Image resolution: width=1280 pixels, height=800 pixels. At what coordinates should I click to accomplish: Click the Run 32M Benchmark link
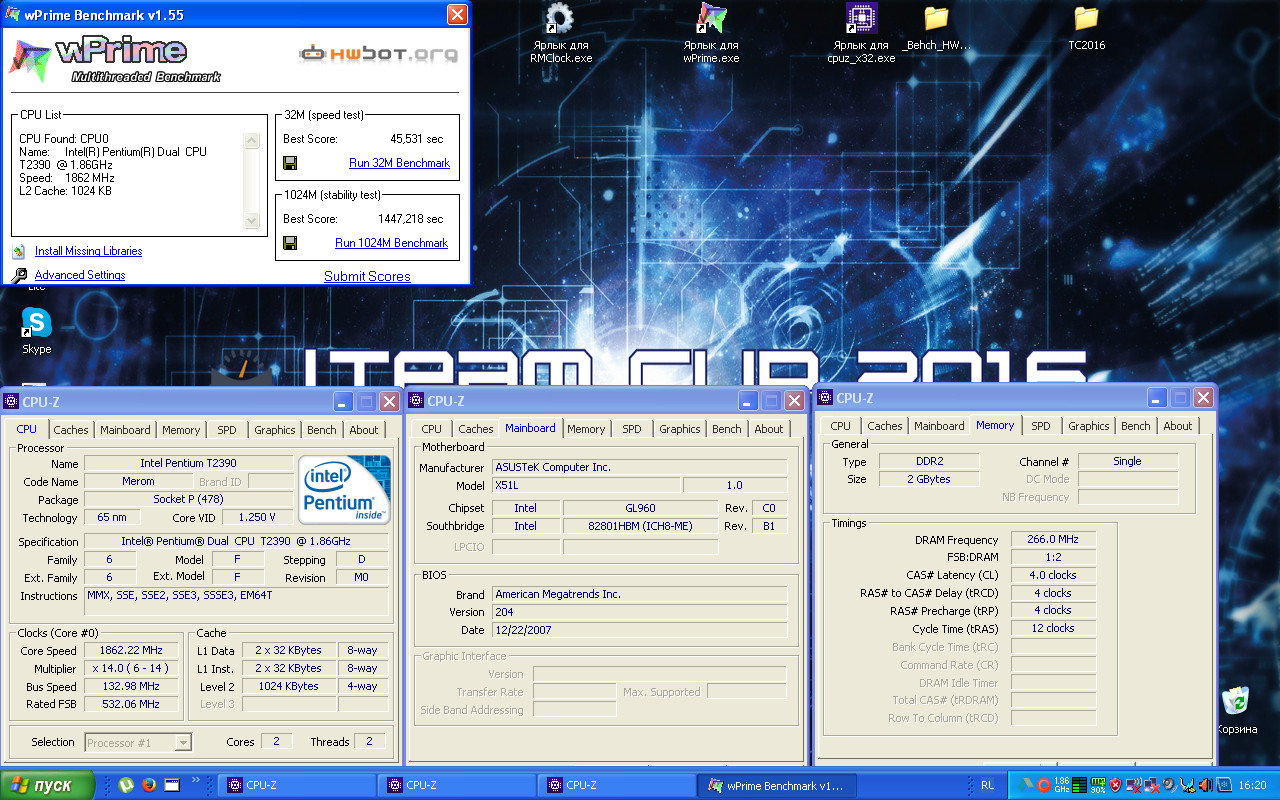point(399,163)
